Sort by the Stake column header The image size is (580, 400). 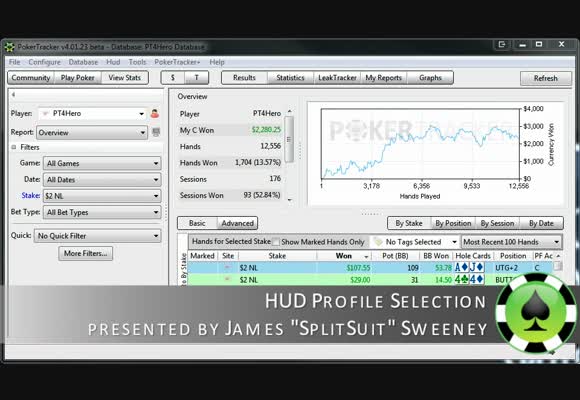(277, 256)
